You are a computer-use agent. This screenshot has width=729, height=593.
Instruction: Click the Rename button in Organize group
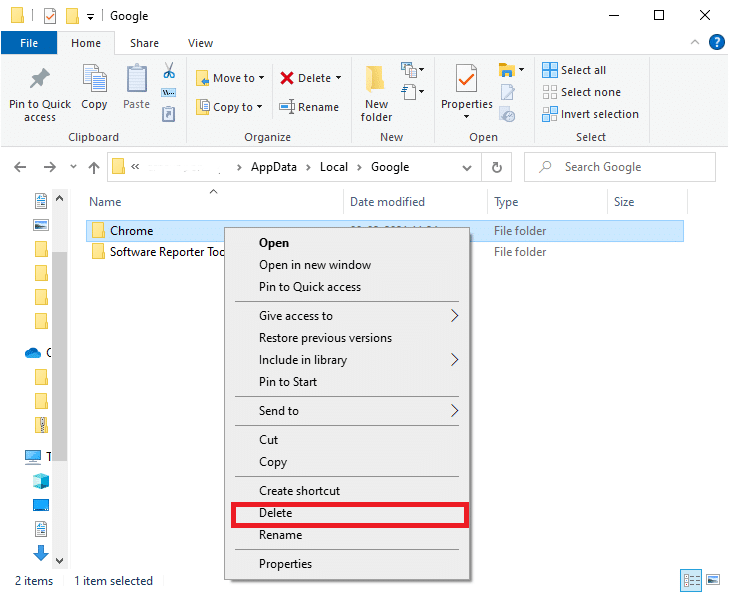[x=309, y=107]
